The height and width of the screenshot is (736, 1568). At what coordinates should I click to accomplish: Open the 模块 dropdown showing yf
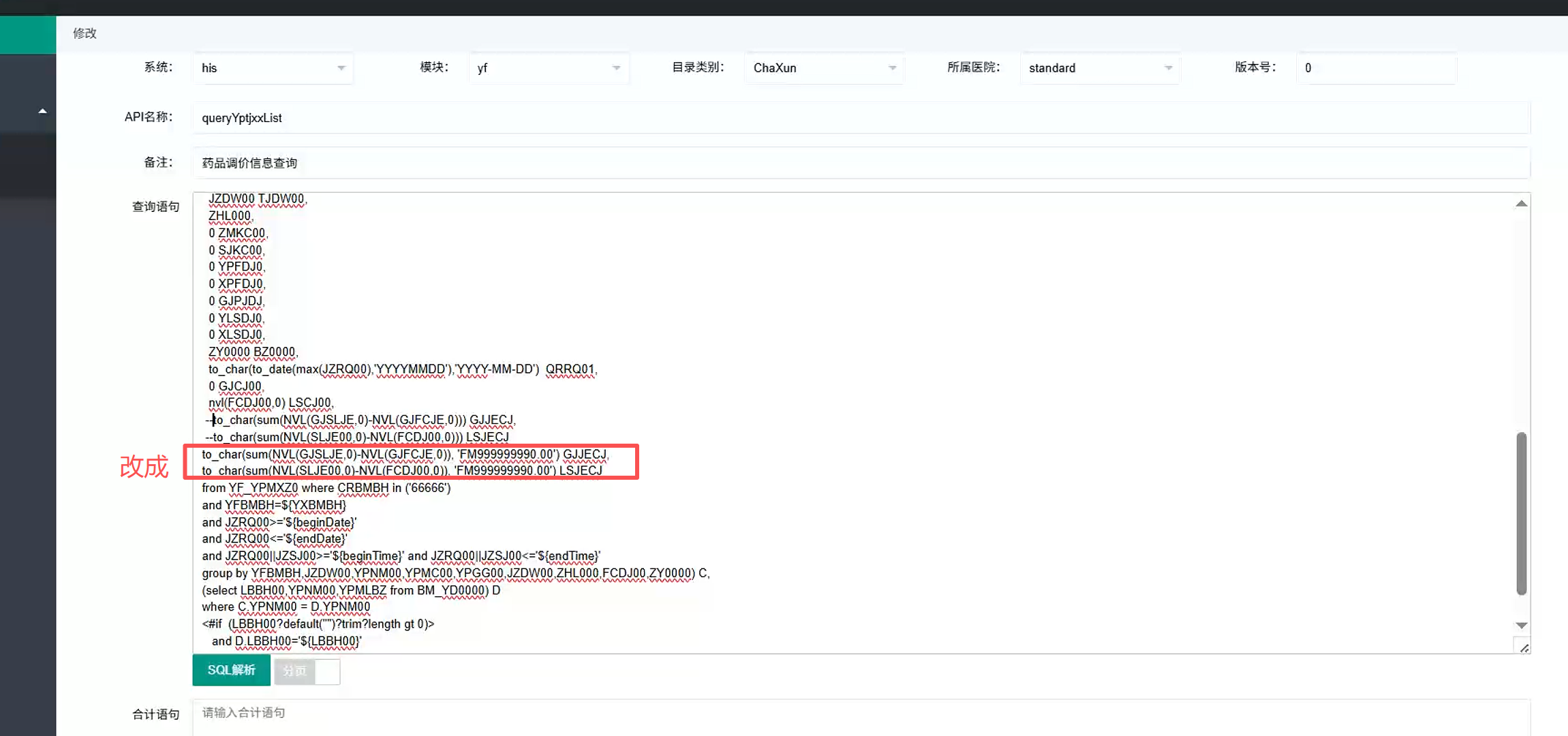tap(549, 68)
